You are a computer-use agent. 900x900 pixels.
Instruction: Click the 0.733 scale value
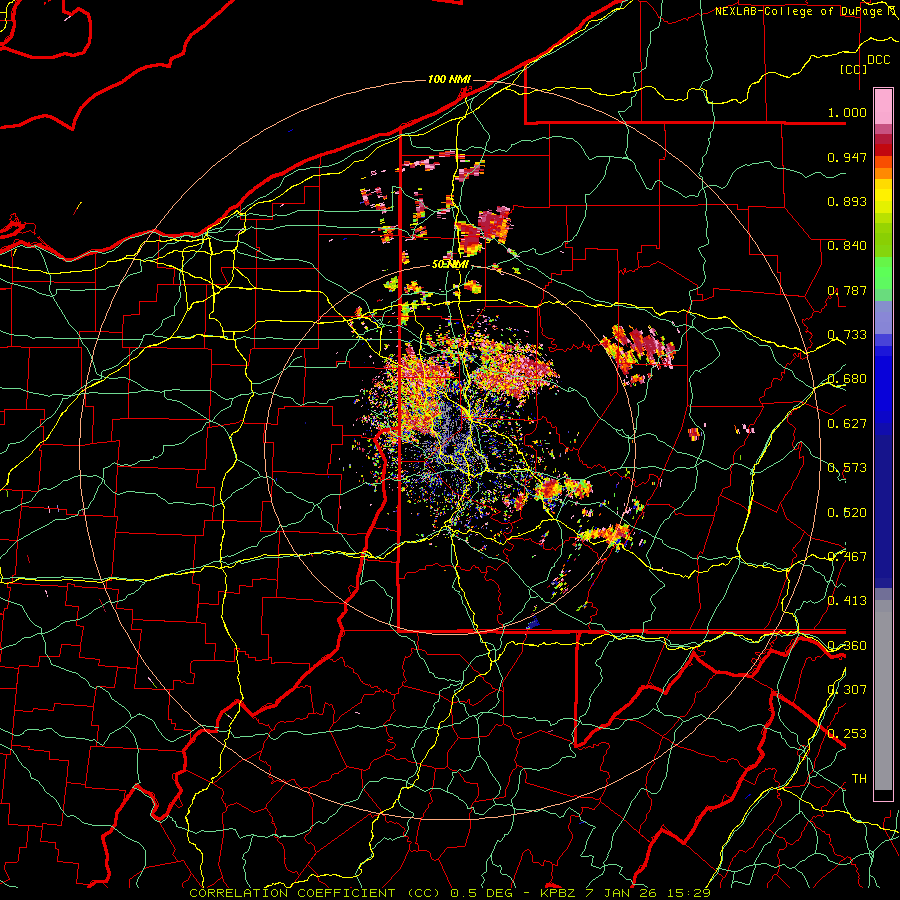[x=847, y=335]
